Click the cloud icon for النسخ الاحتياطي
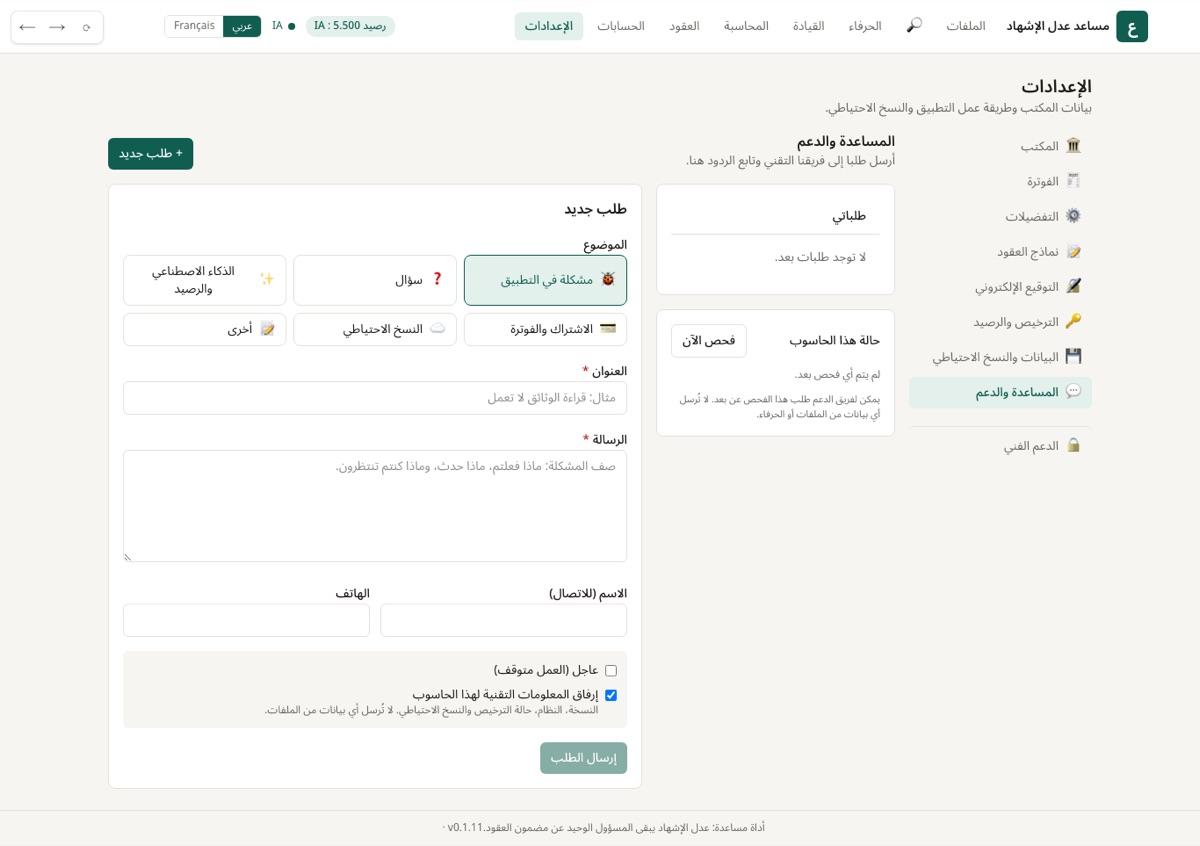This screenshot has height=846, width=1200. point(437,329)
